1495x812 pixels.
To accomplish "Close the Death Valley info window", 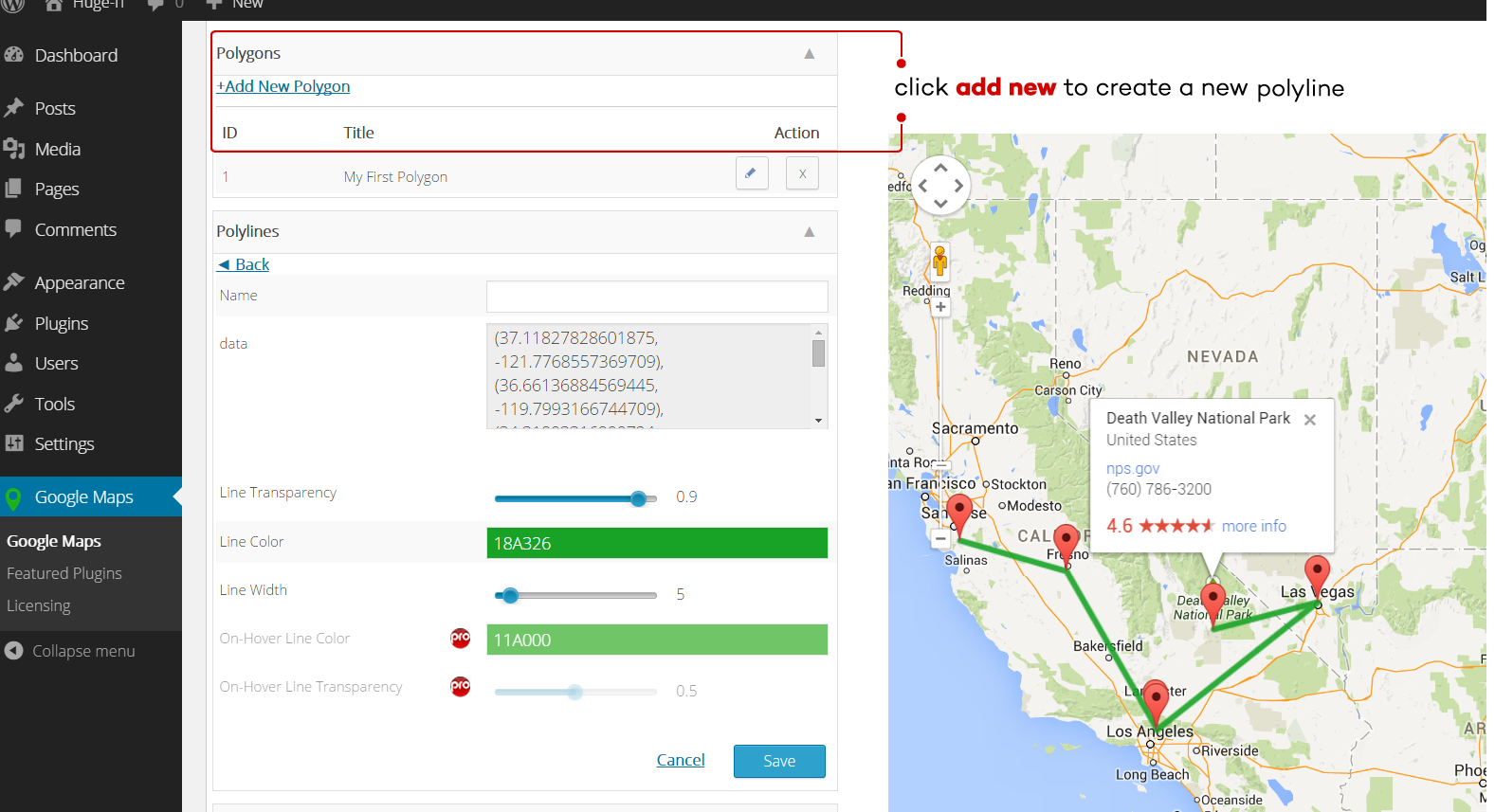I will (1309, 420).
